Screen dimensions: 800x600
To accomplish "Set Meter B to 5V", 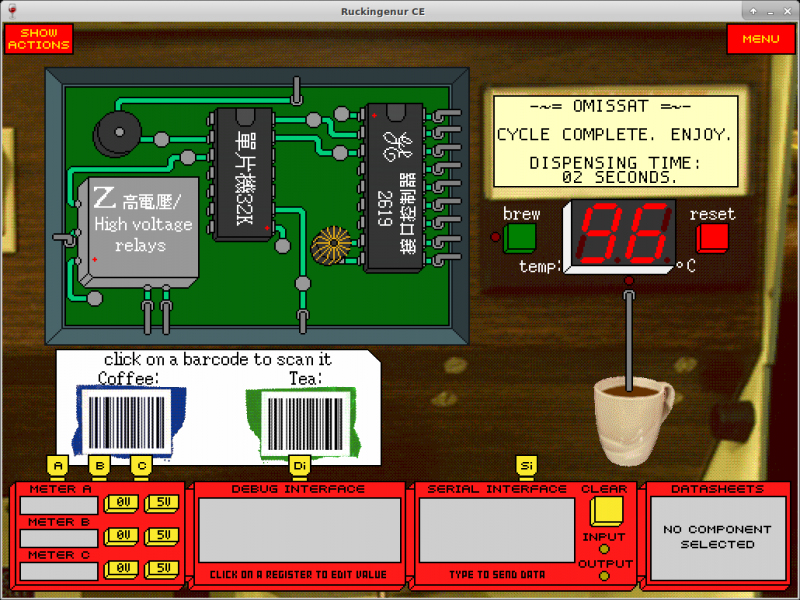I will [162, 536].
